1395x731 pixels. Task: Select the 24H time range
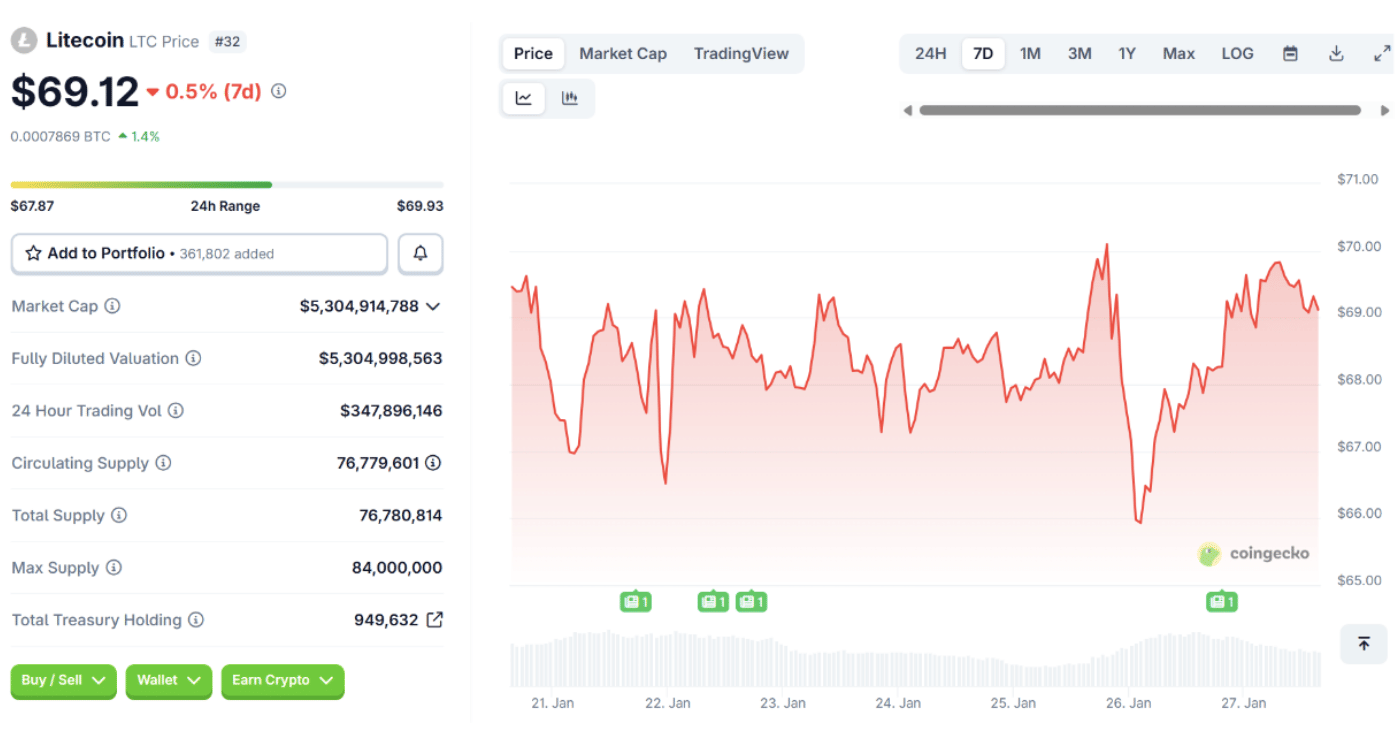coord(930,54)
